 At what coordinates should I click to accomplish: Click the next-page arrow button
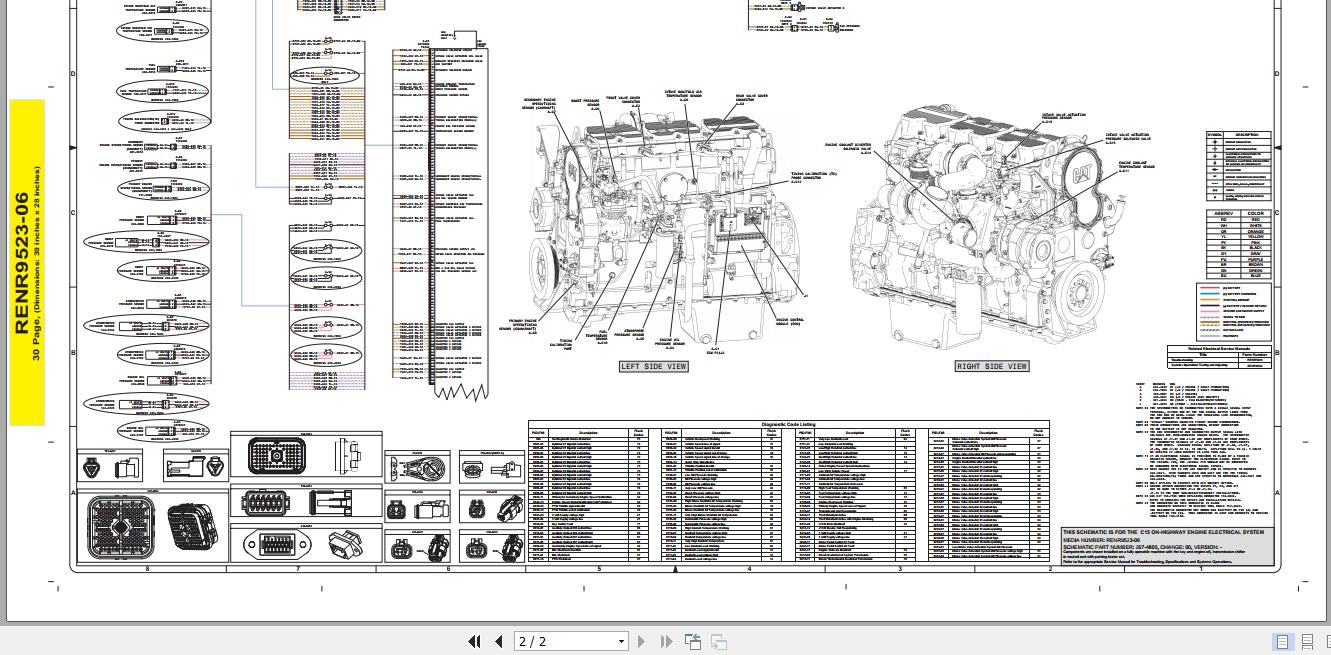tap(641, 641)
